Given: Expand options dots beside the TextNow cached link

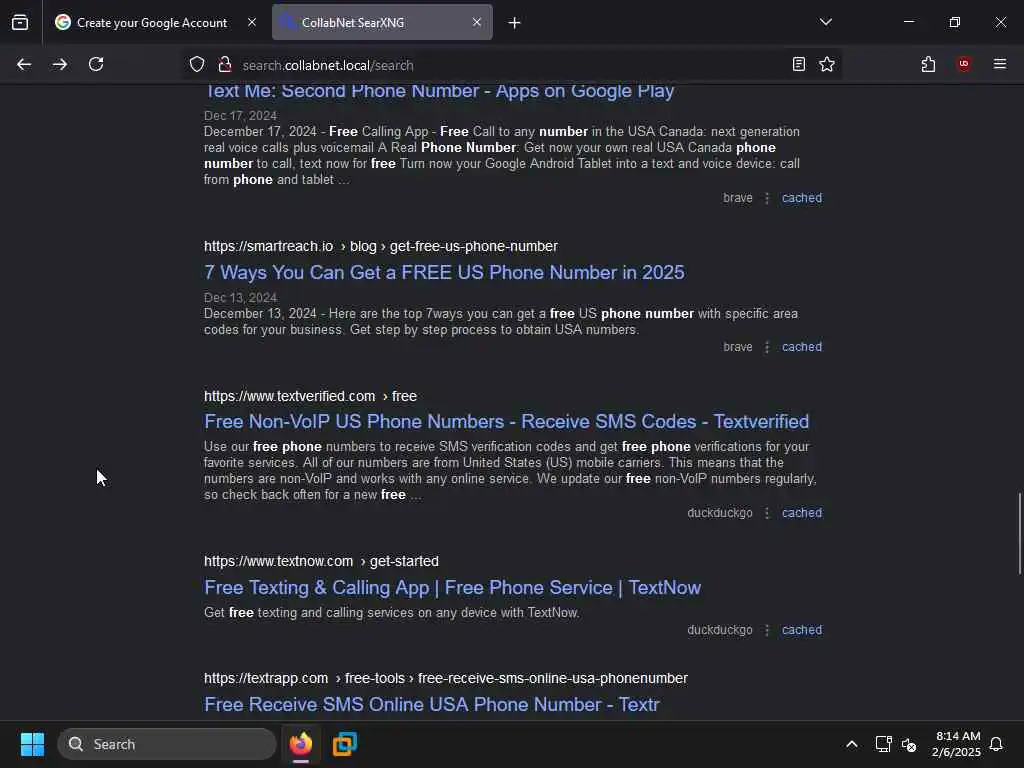Looking at the screenshot, I should click(x=767, y=630).
